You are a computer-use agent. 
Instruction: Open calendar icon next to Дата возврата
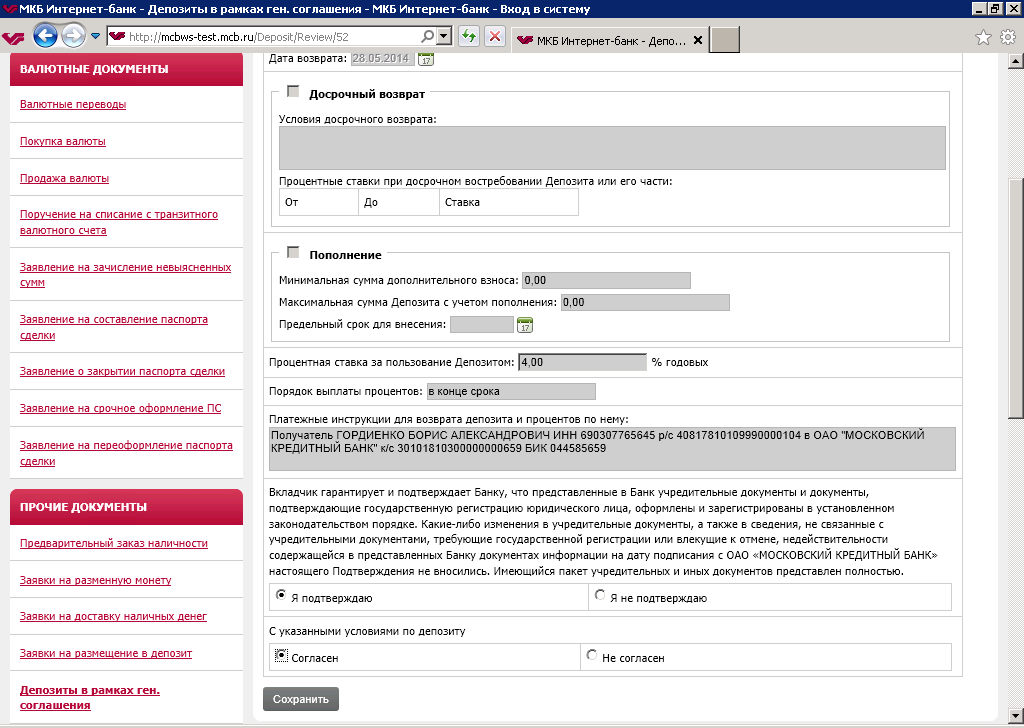coord(426,59)
